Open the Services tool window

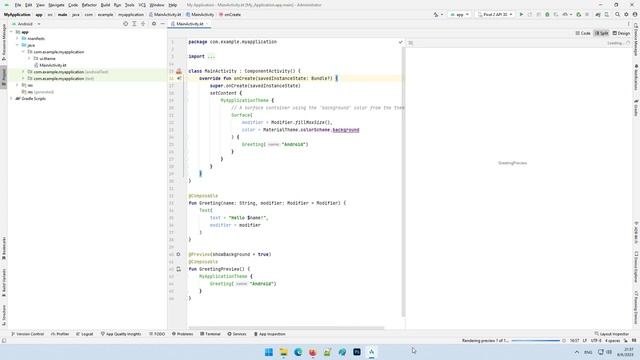[237, 334]
